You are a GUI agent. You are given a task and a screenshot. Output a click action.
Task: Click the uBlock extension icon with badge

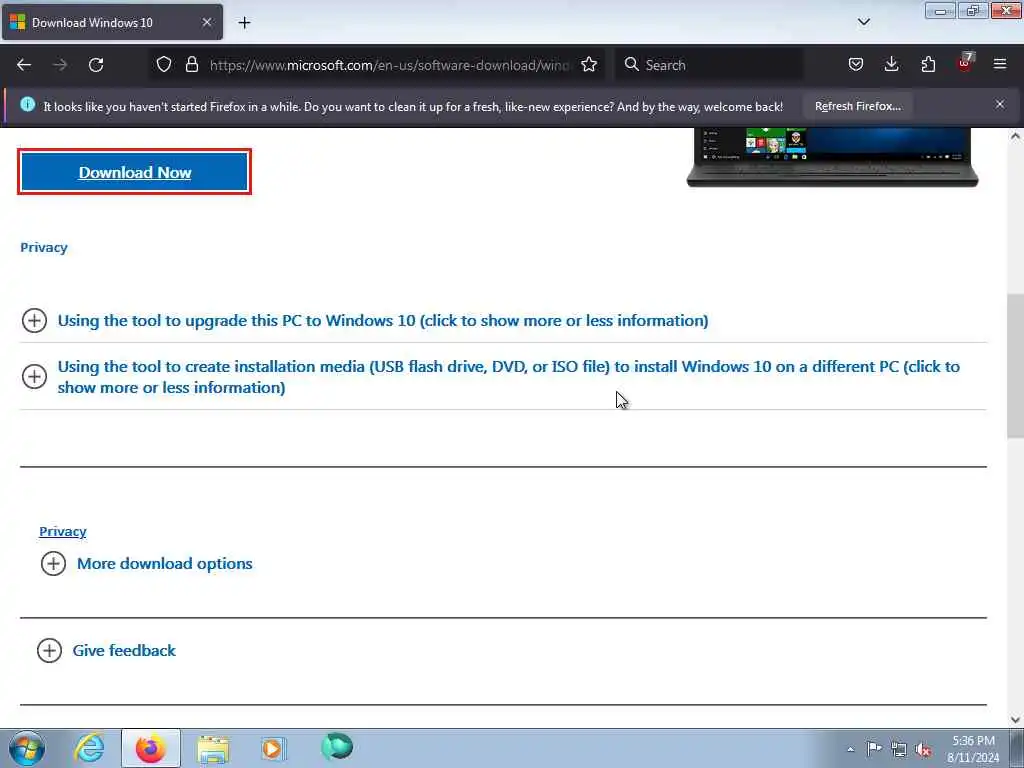click(965, 63)
